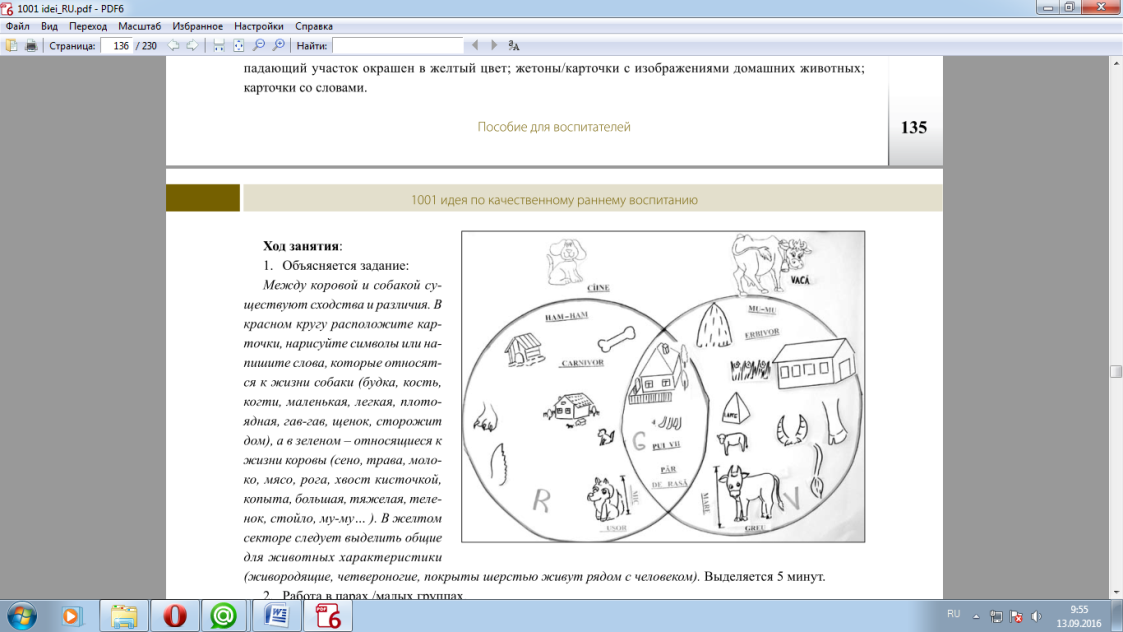Open file icon in toolbar
This screenshot has width=1123, height=632.
11,45
